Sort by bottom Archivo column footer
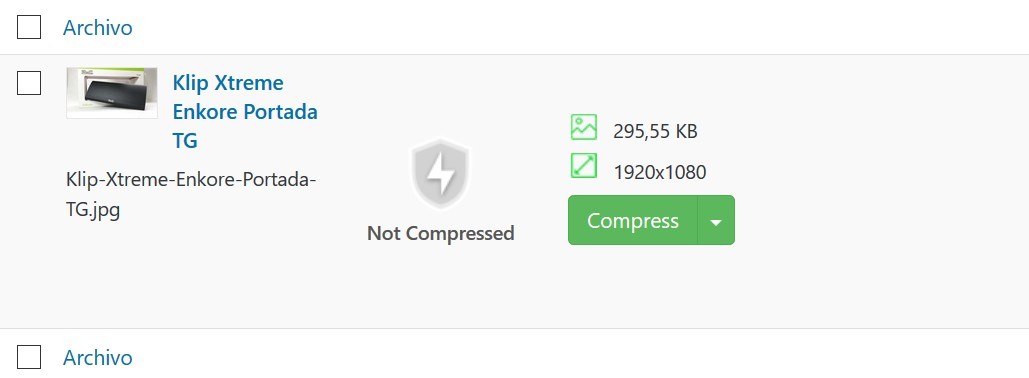This screenshot has width=1029, height=378. click(98, 357)
